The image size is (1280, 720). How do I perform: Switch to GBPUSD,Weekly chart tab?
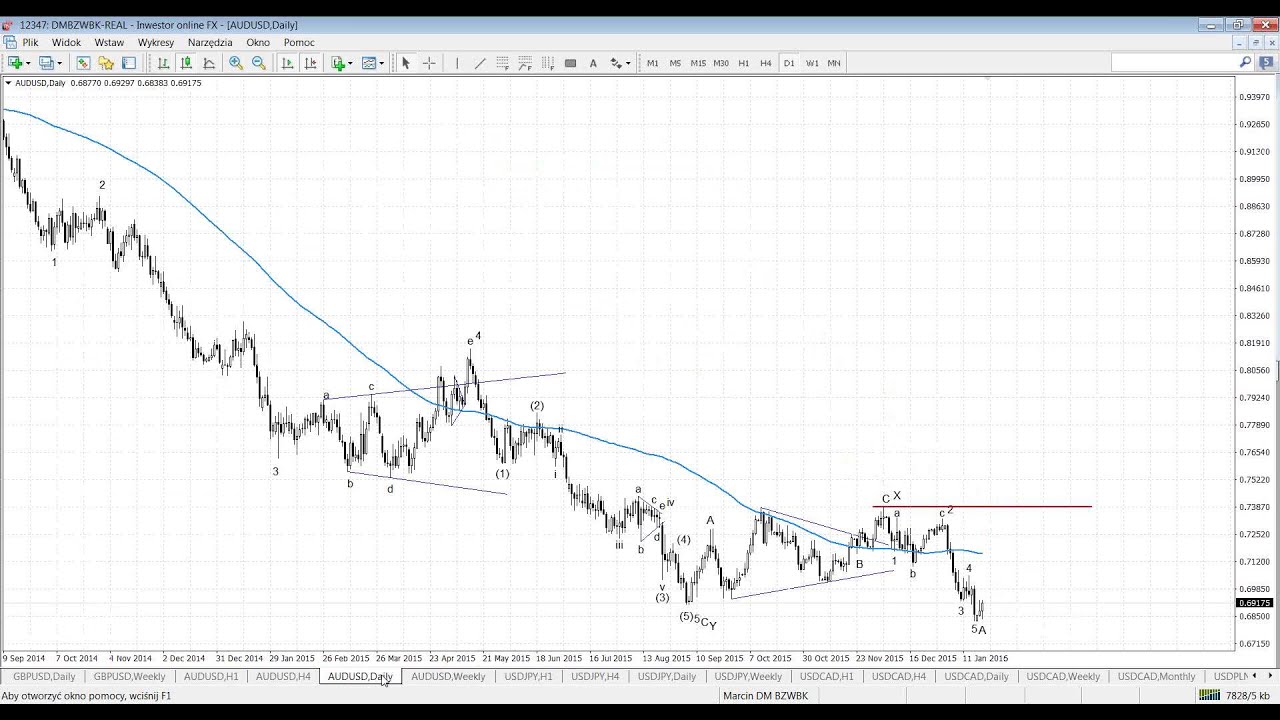click(x=130, y=677)
